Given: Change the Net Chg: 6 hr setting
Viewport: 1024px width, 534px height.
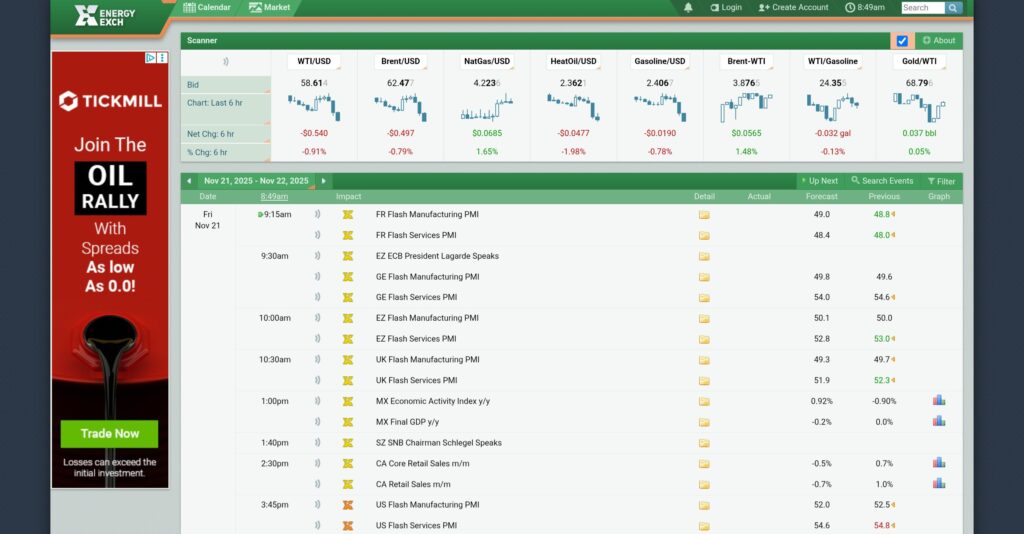Looking at the screenshot, I should point(226,134).
